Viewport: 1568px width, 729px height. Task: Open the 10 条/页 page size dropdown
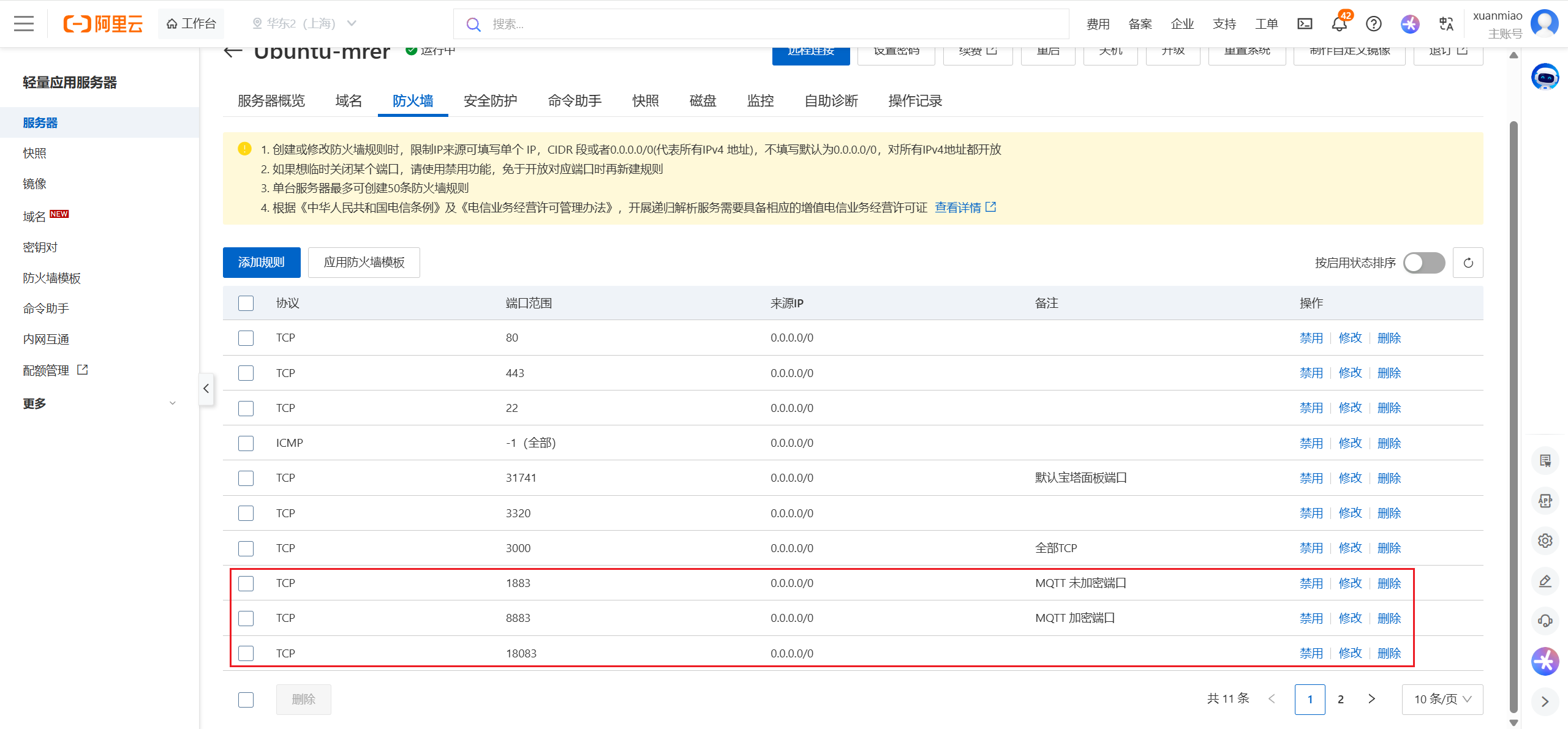click(1442, 699)
